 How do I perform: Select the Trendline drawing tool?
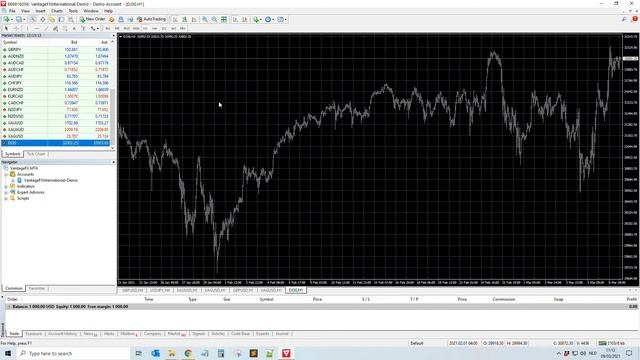(46, 29)
